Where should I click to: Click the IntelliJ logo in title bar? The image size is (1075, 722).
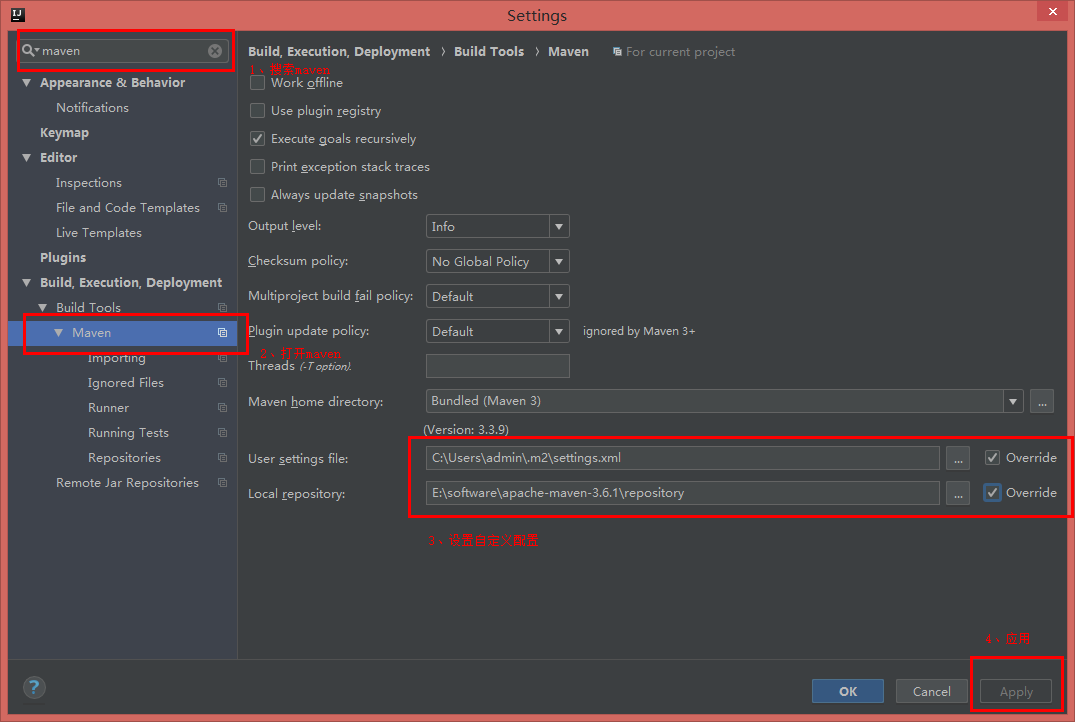click(18, 14)
